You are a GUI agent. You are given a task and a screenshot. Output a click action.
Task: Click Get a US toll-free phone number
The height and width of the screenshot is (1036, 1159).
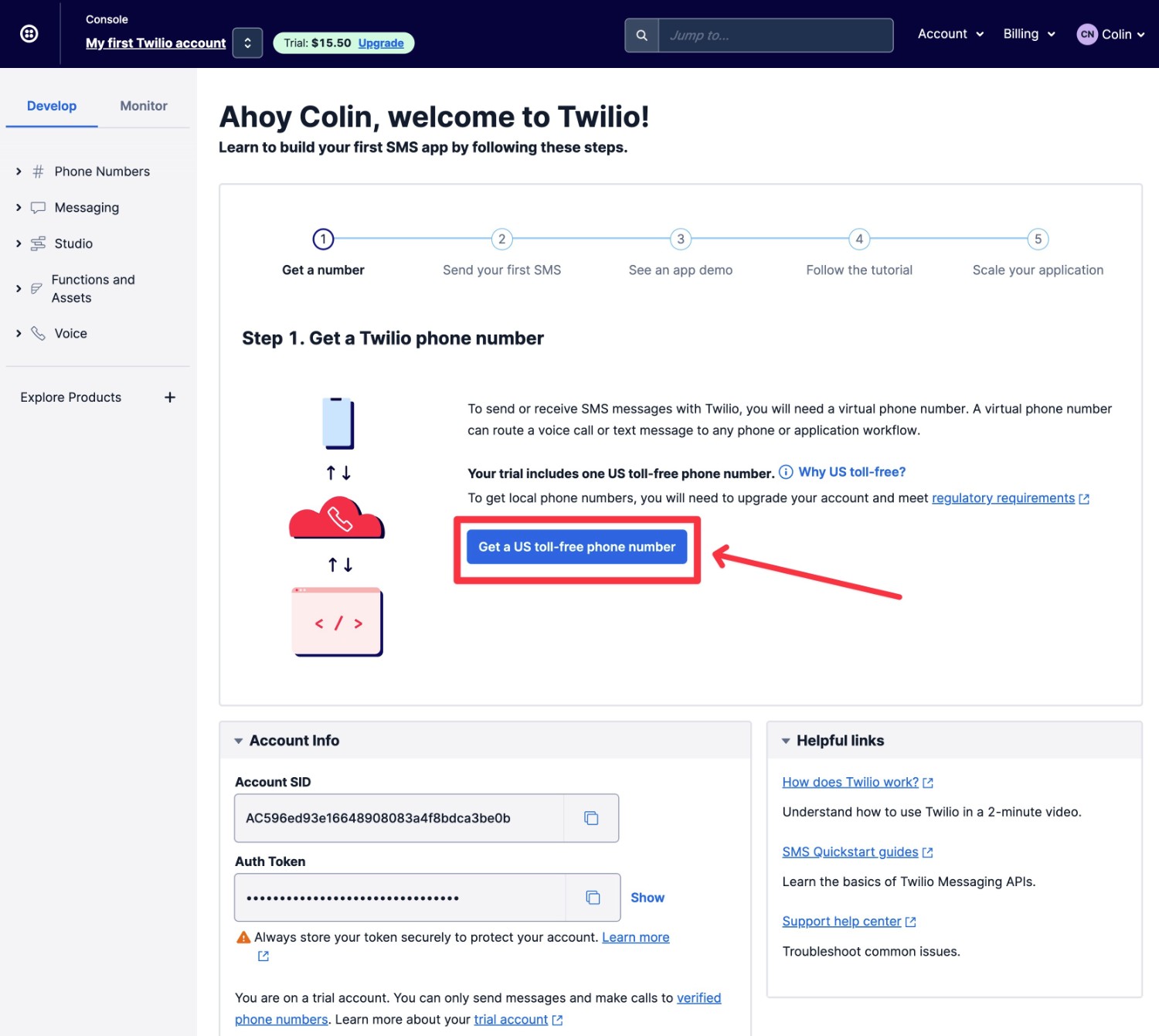coord(576,546)
